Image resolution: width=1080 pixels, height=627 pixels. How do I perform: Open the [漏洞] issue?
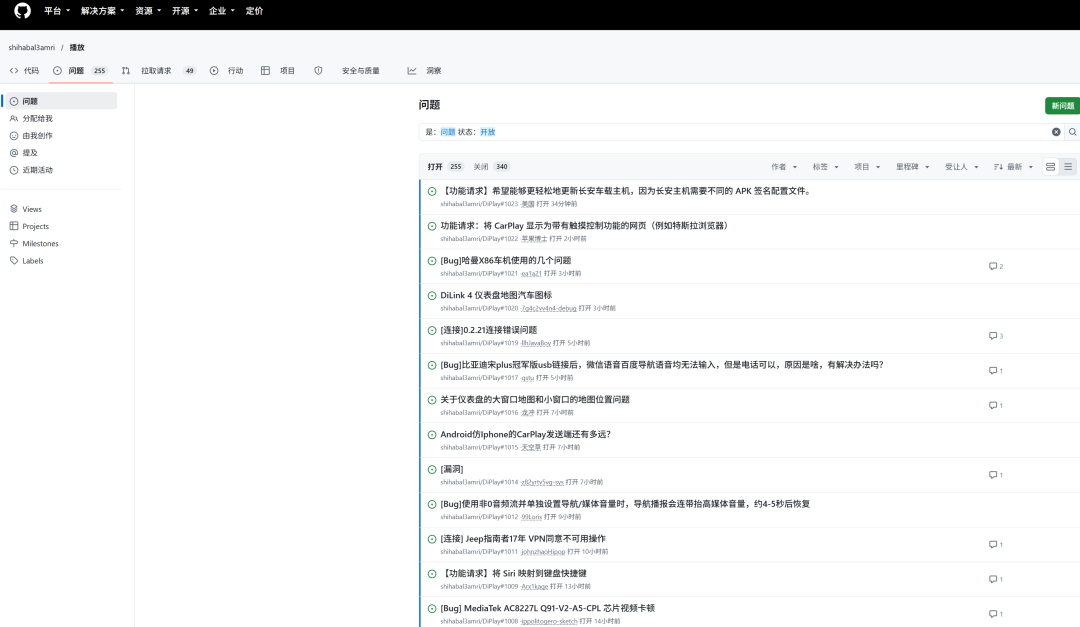(452, 469)
